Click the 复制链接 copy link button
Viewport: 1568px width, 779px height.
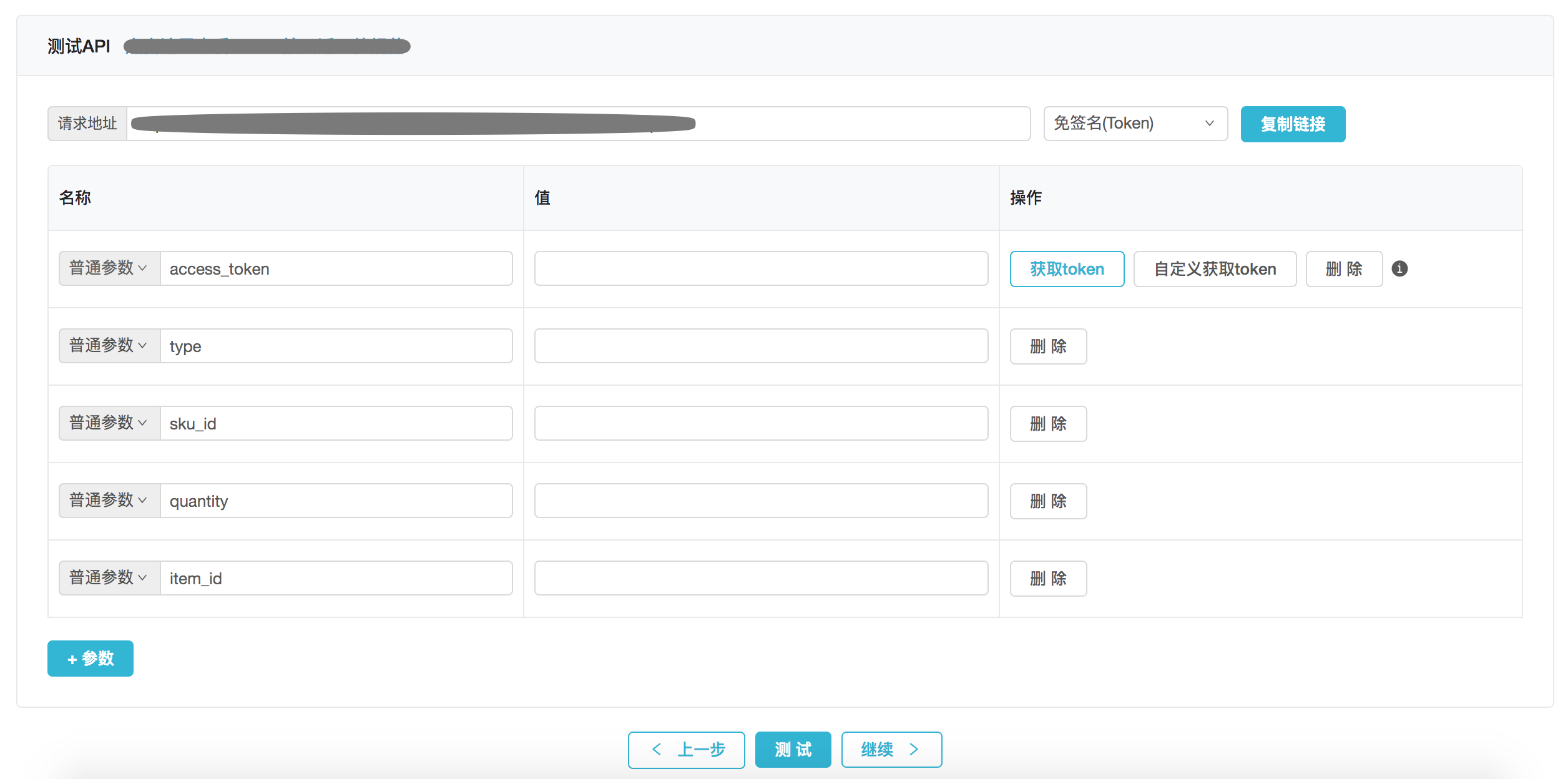tap(1292, 124)
